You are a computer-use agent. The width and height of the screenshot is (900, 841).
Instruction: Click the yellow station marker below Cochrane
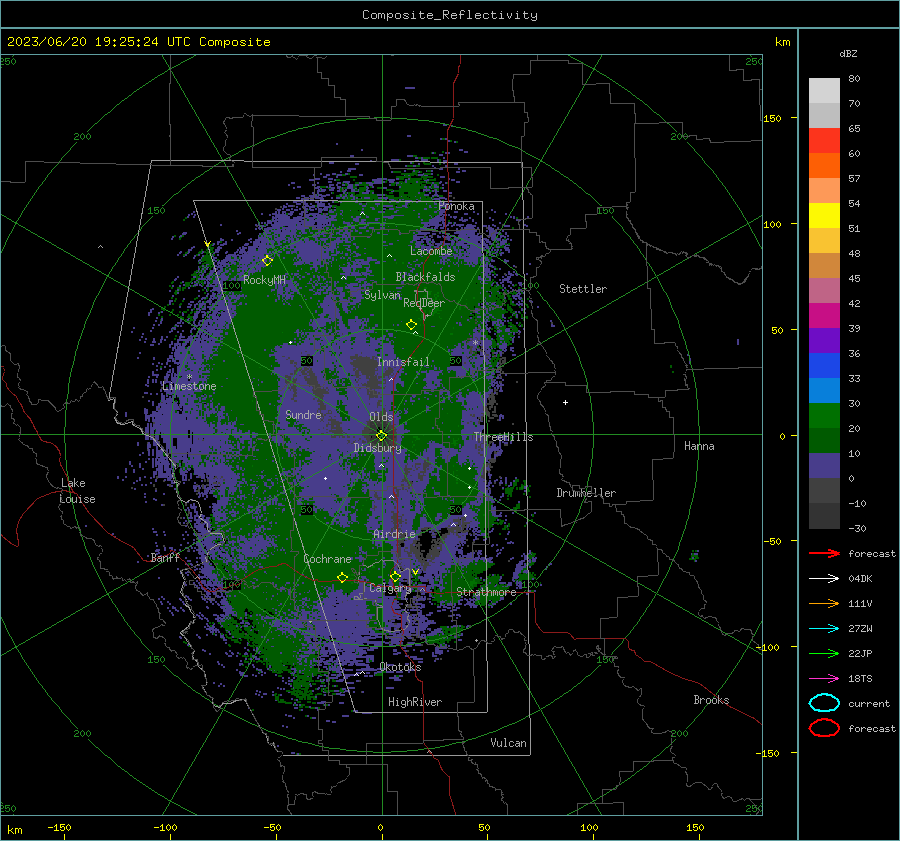(x=343, y=578)
